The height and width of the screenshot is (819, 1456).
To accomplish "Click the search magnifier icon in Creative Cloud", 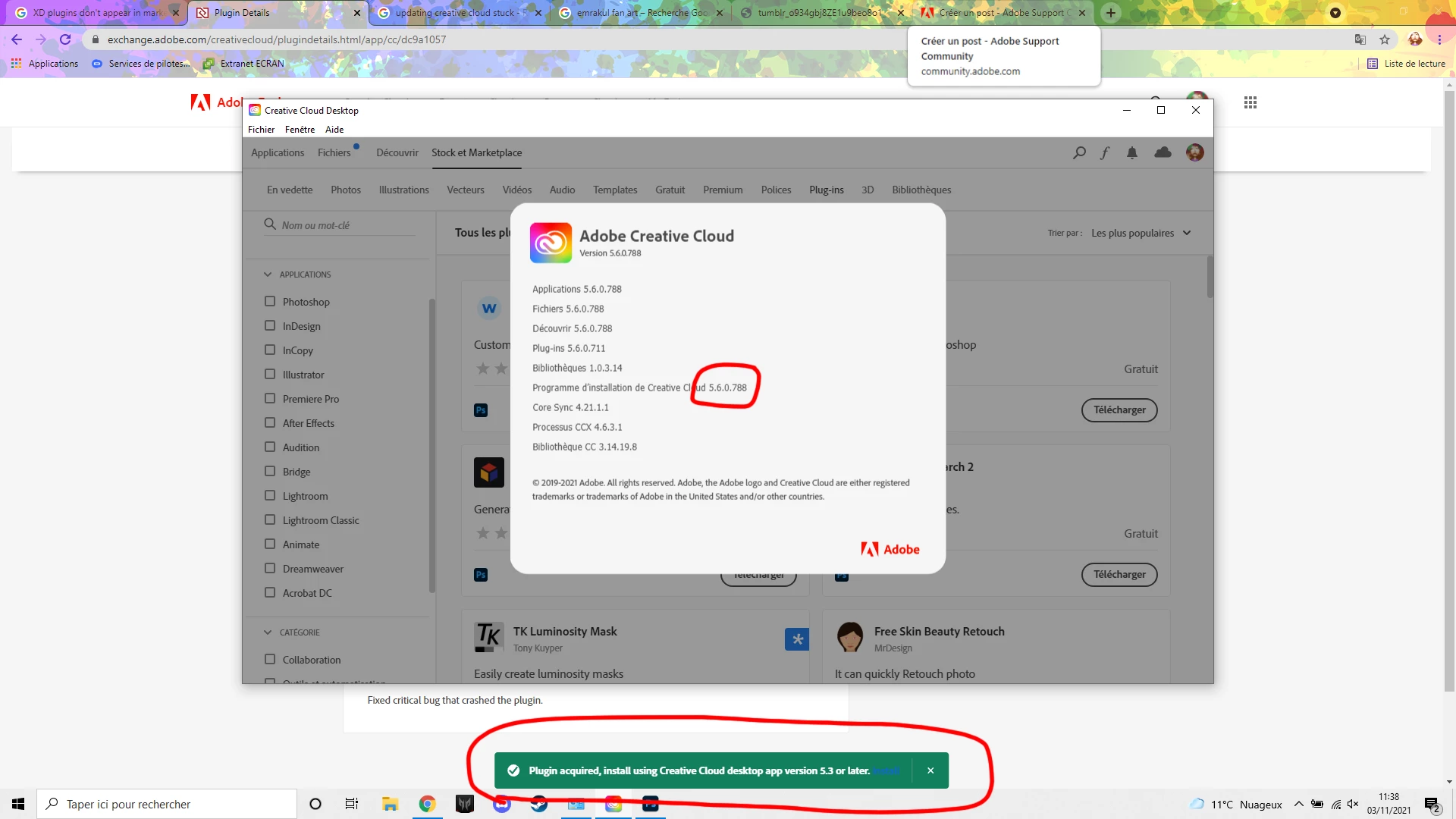I will click(1079, 153).
